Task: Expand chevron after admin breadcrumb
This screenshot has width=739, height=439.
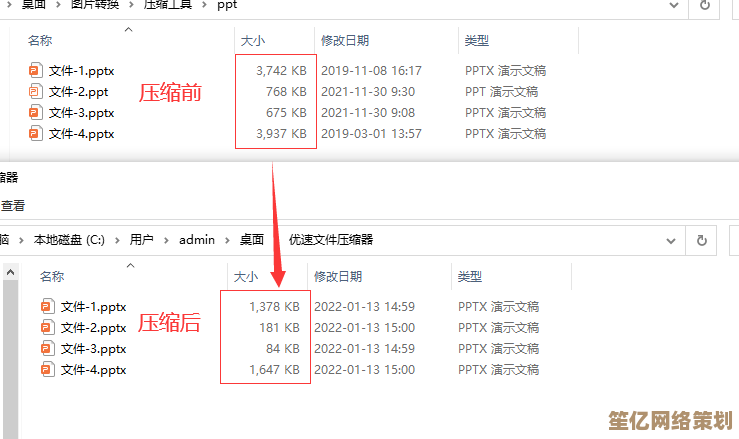Action: point(227,240)
